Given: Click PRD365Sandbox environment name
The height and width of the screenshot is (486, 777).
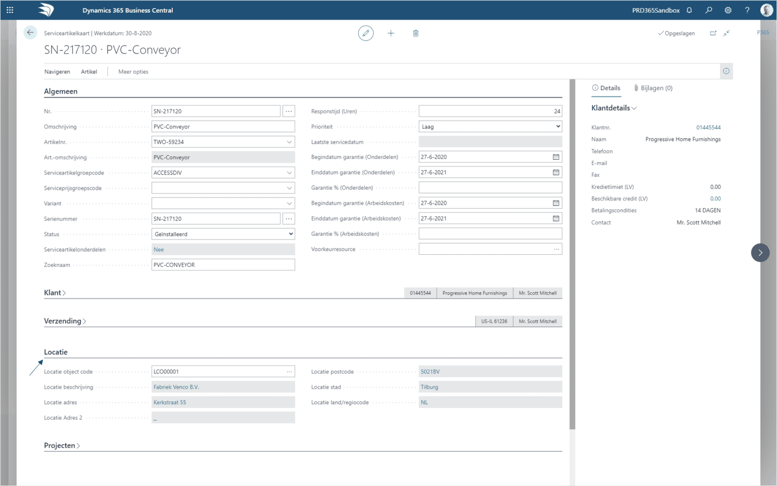Looking at the screenshot, I should click(x=656, y=10).
